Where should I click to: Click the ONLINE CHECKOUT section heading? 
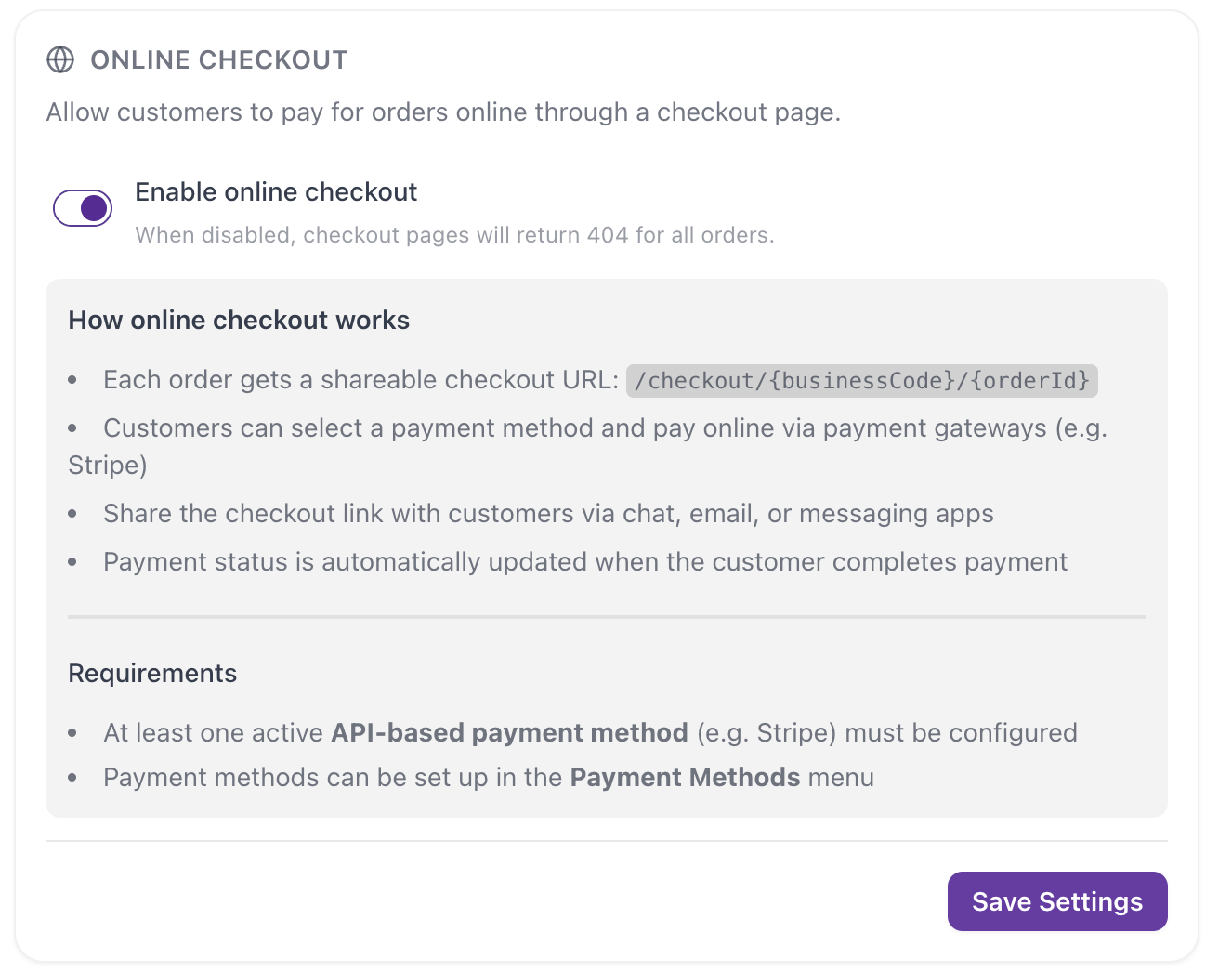219,60
